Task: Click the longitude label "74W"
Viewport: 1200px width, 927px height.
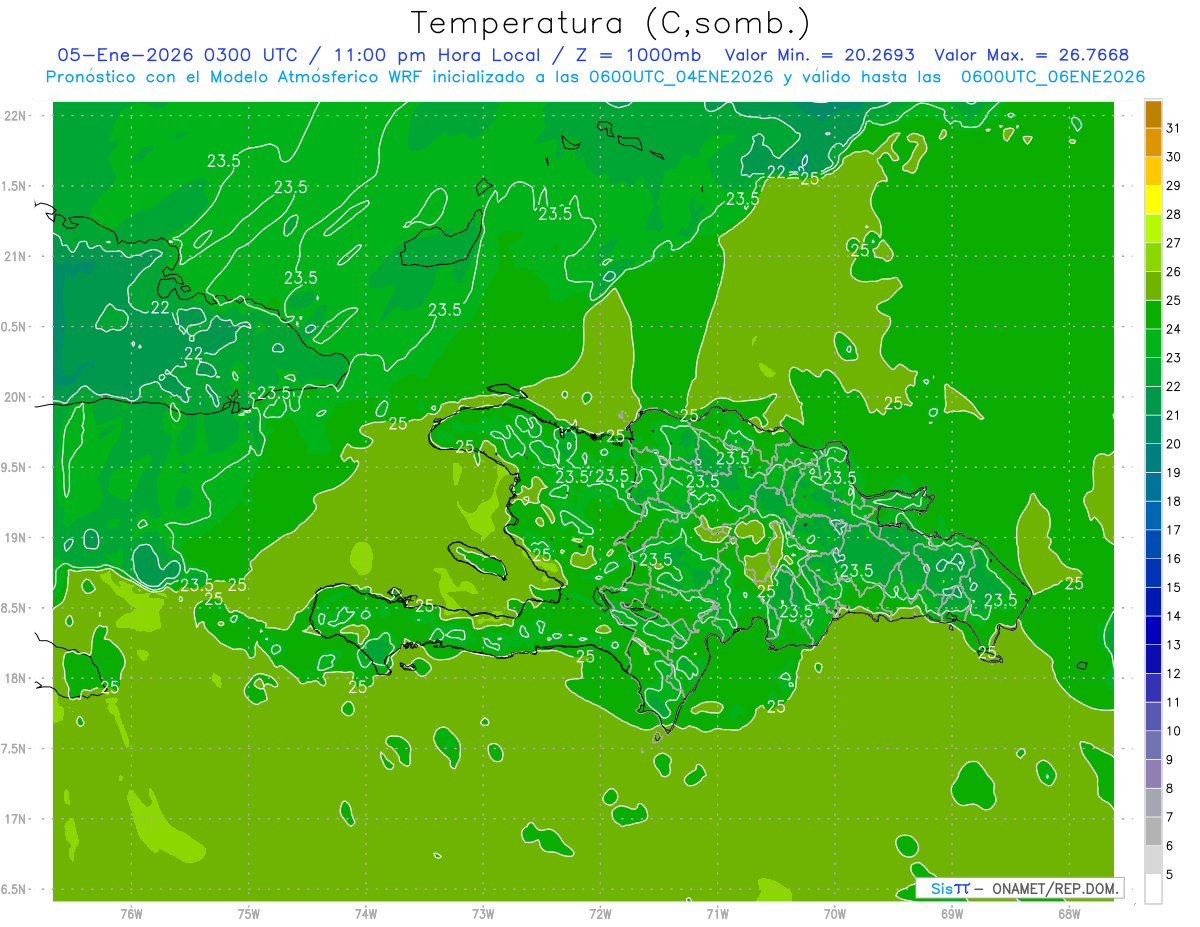Action: [366, 913]
